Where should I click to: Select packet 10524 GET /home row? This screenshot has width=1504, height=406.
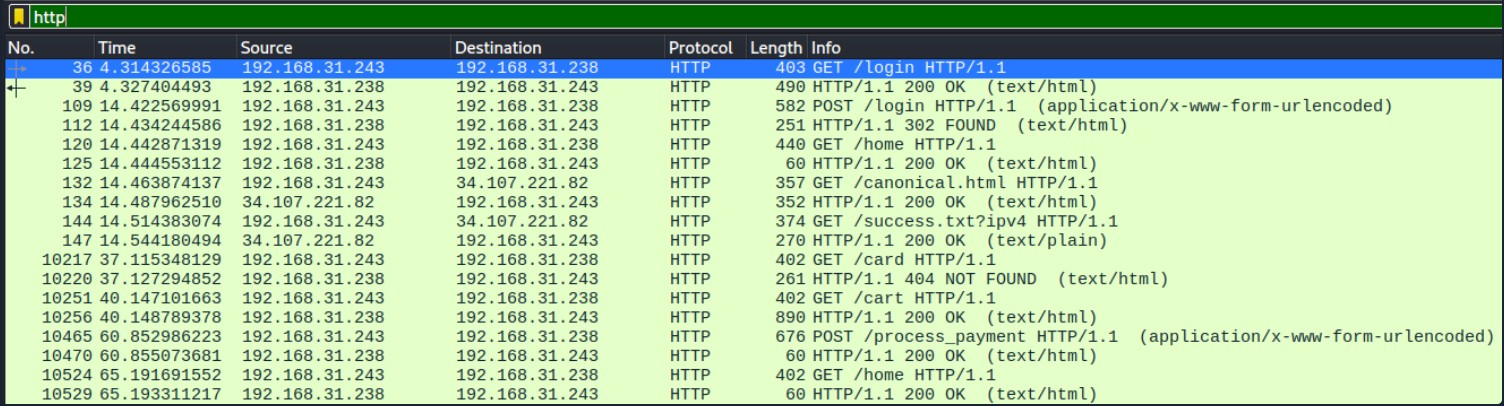752,375
